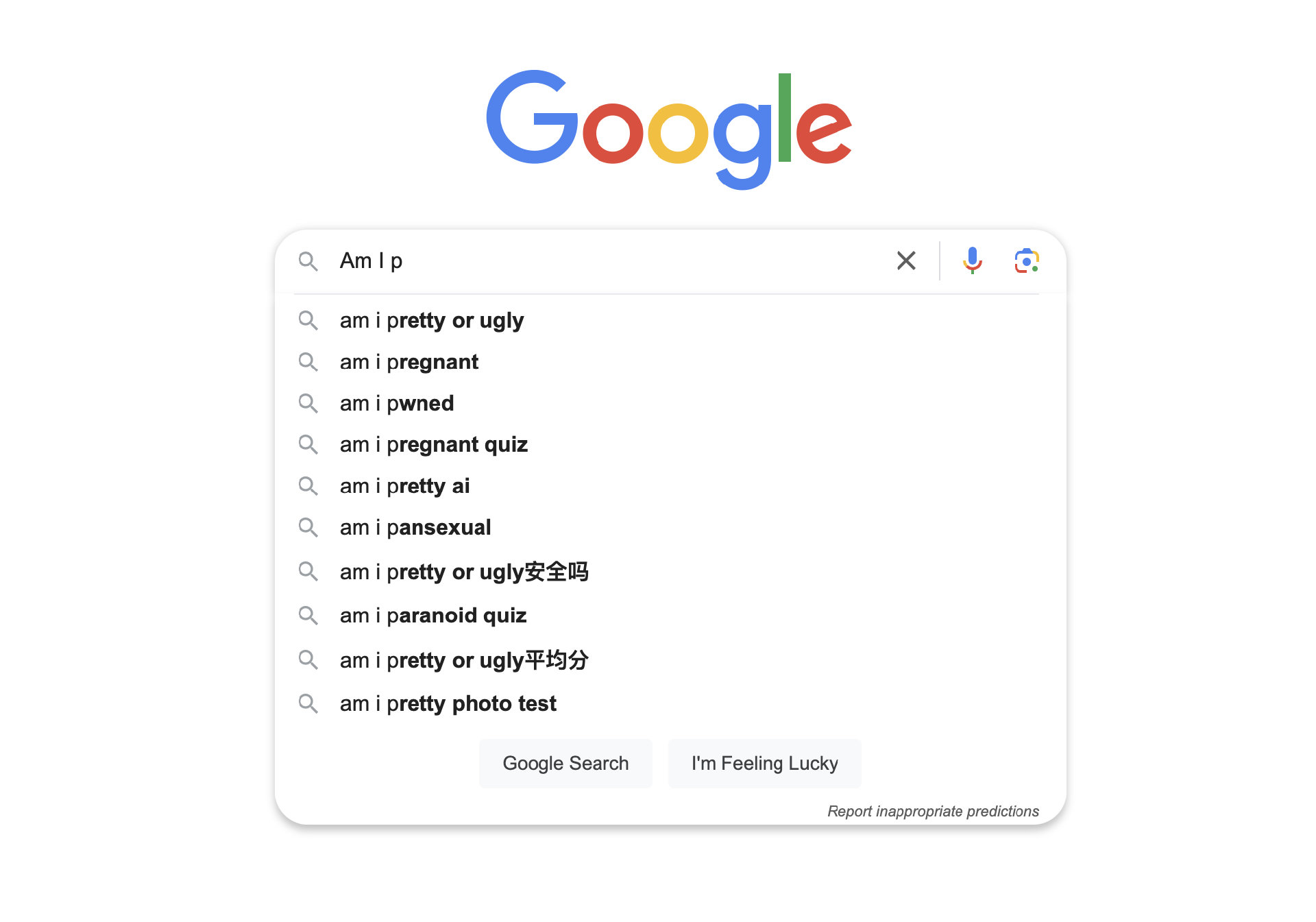Click magnifier icon beside "am i pretty ai"
The width and height of the screenshot is (1316, 922).
click(x=308, y=486)
